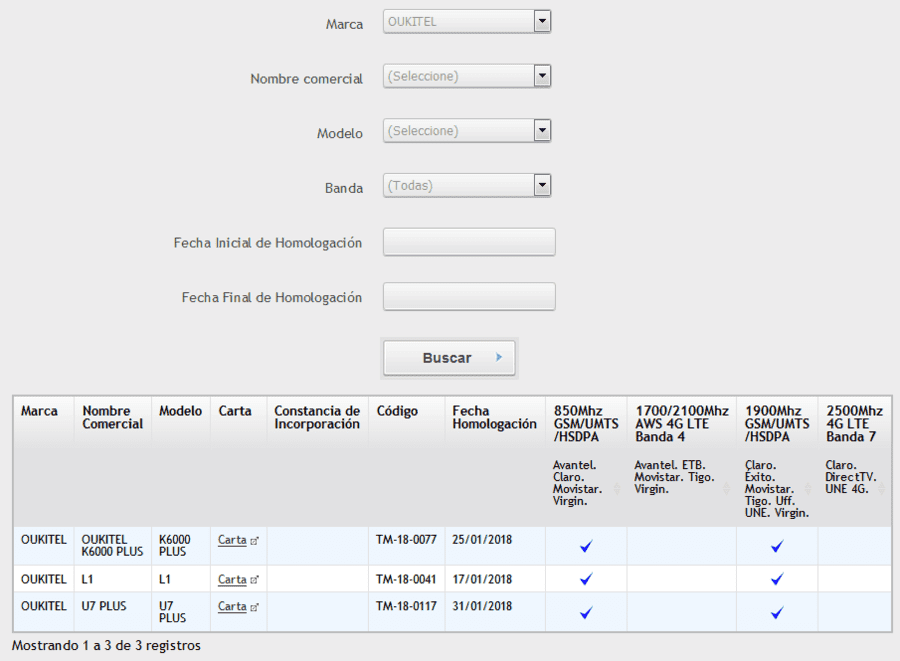The height and width of the screenshot is (661, 900).
Task: Open the Banda dropdown set to Todas
Action: click(x=467, y=185)
